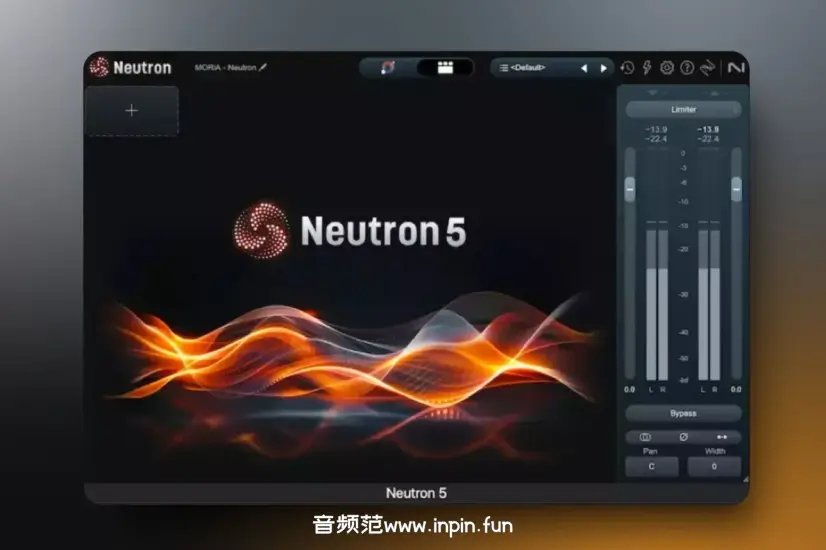Click the Bypass button
Viewport: 826px width, 550px height.
click(x=683, y=413)
